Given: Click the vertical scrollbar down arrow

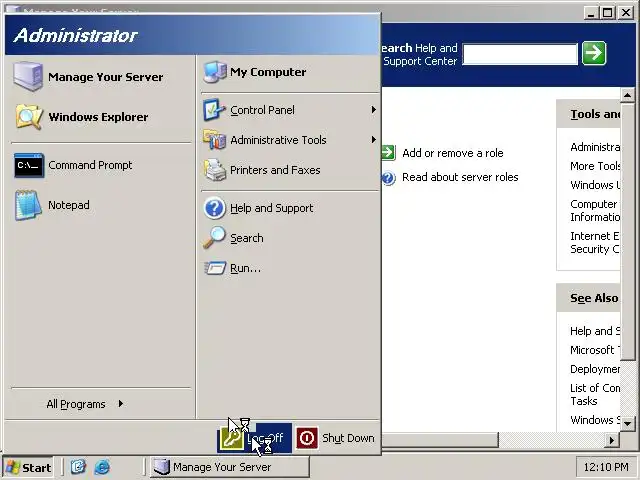Looking at the screenshot, I should [627, 424].
